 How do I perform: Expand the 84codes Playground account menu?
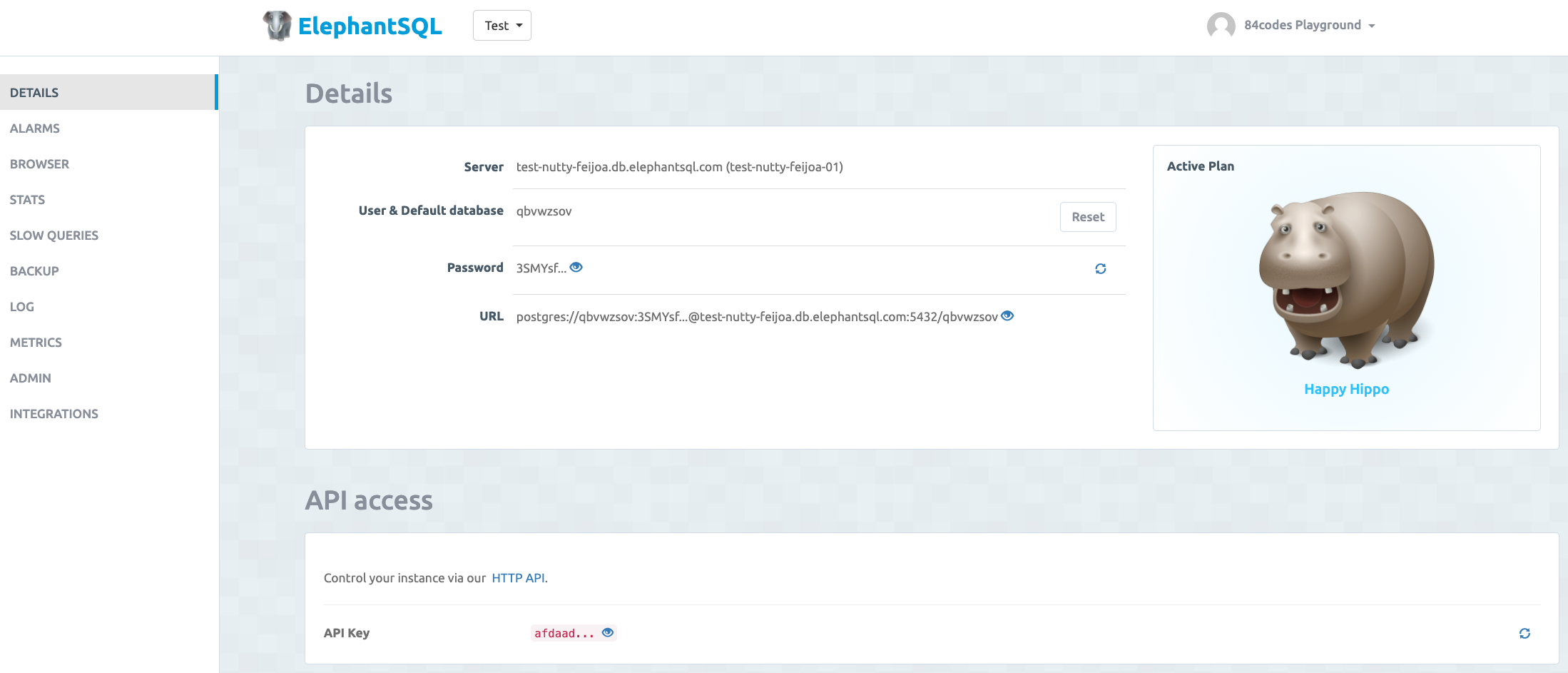[1309, 26]
